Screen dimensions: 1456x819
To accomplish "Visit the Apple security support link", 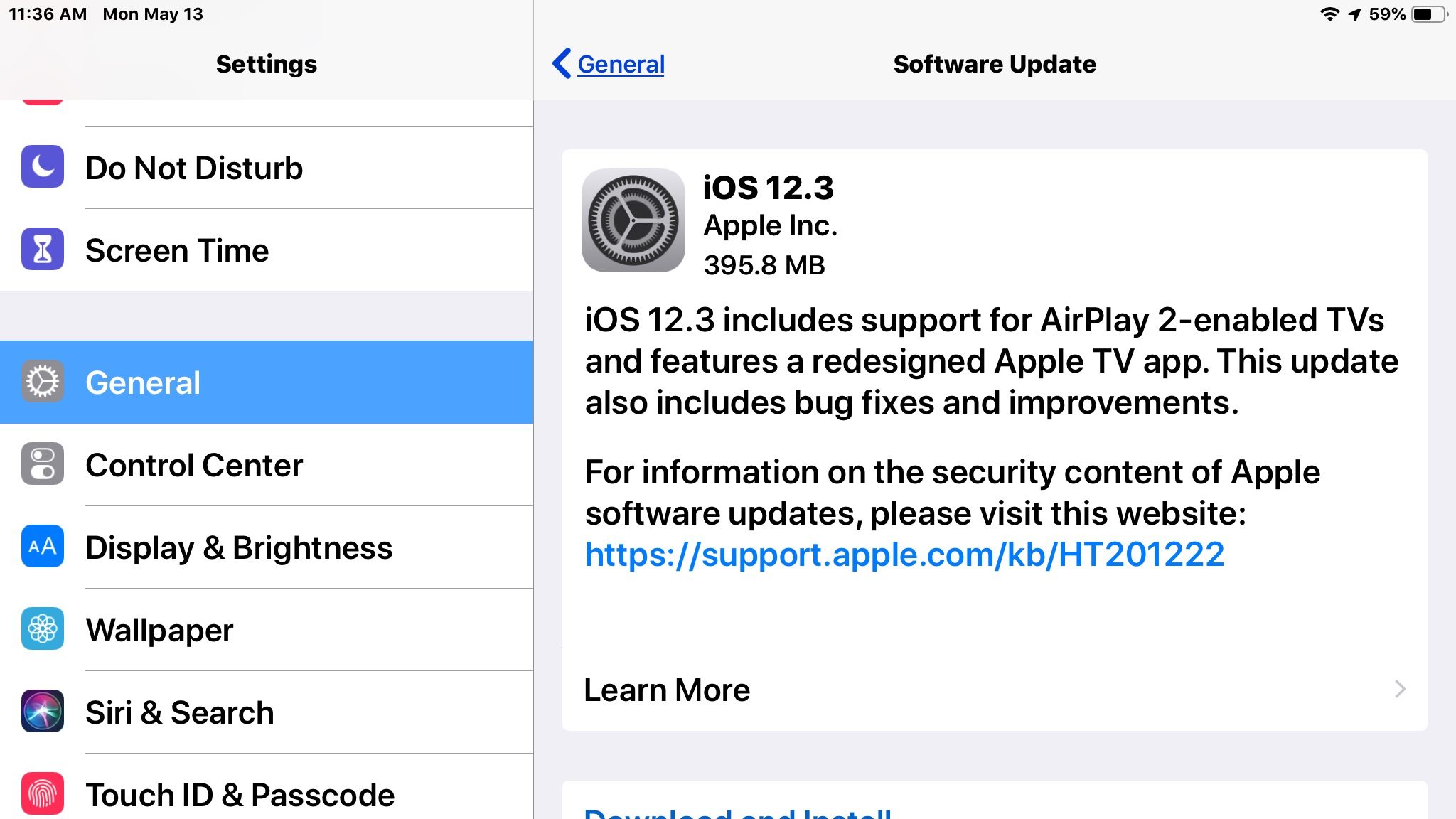I will point(905,554).
